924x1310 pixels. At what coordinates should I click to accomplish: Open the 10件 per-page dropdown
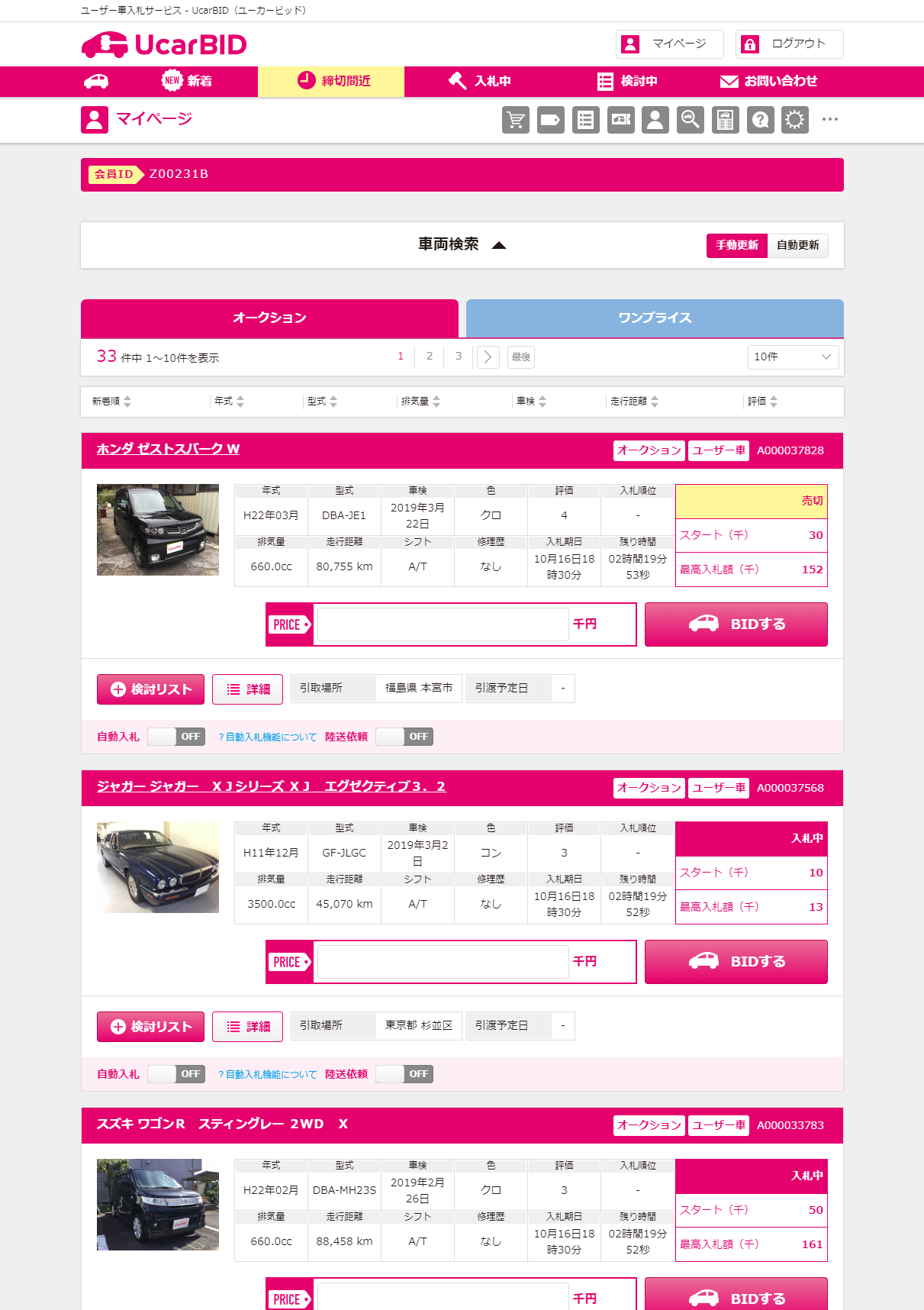point(794,357)
